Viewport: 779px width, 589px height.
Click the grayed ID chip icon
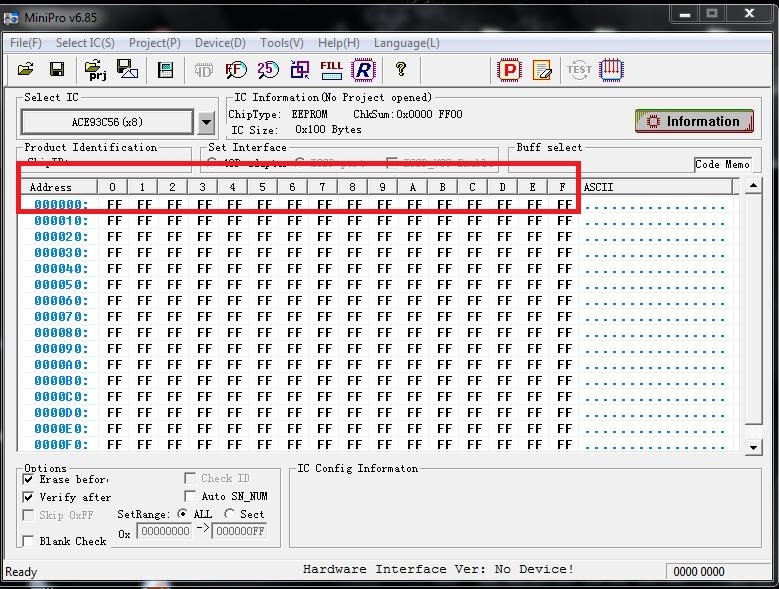[203, 70]
